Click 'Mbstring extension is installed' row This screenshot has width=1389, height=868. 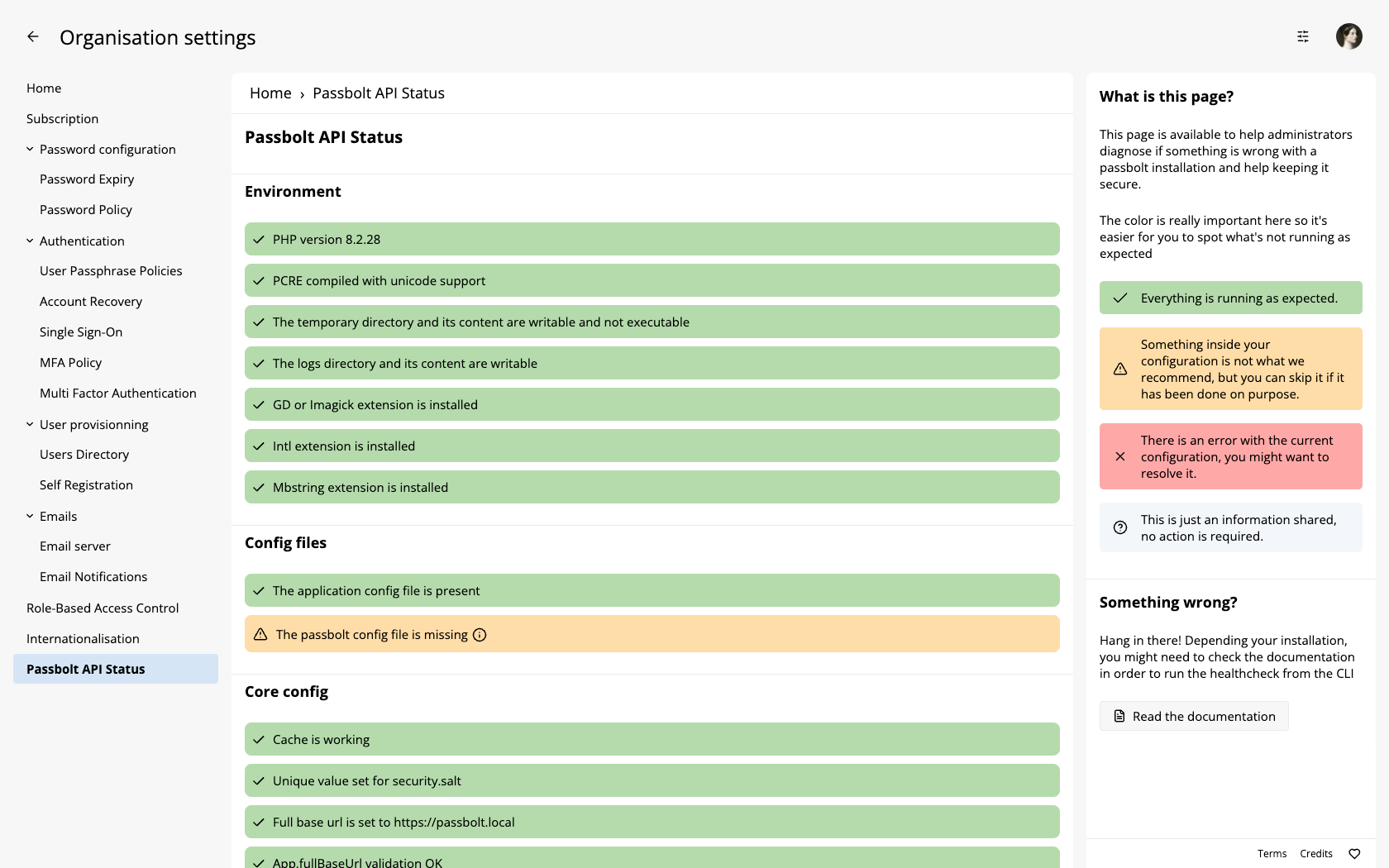(652, 487)
